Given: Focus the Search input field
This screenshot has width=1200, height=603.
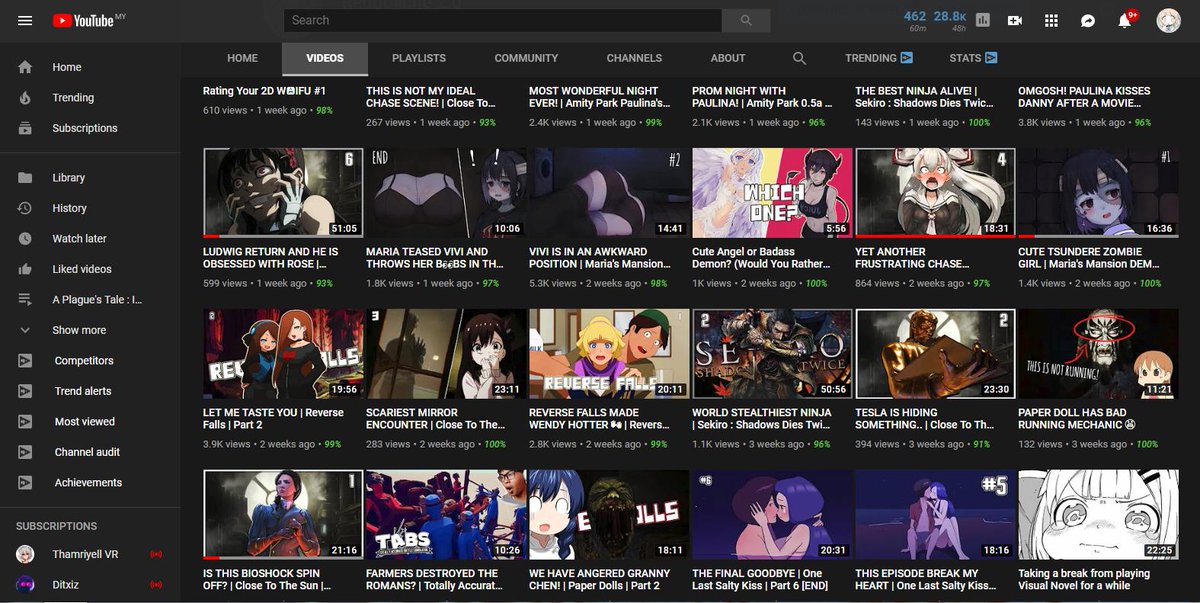Looking at the screenshot, I should (503, 20).
